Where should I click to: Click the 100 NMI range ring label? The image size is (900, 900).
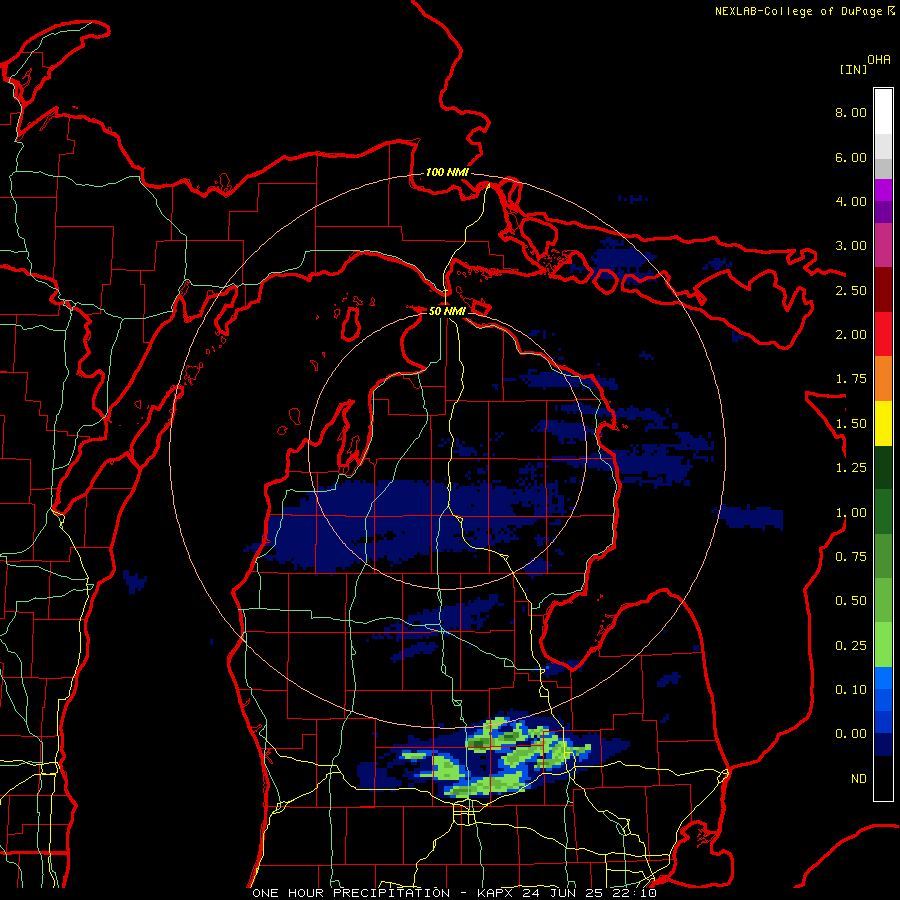tap(447, 172)
